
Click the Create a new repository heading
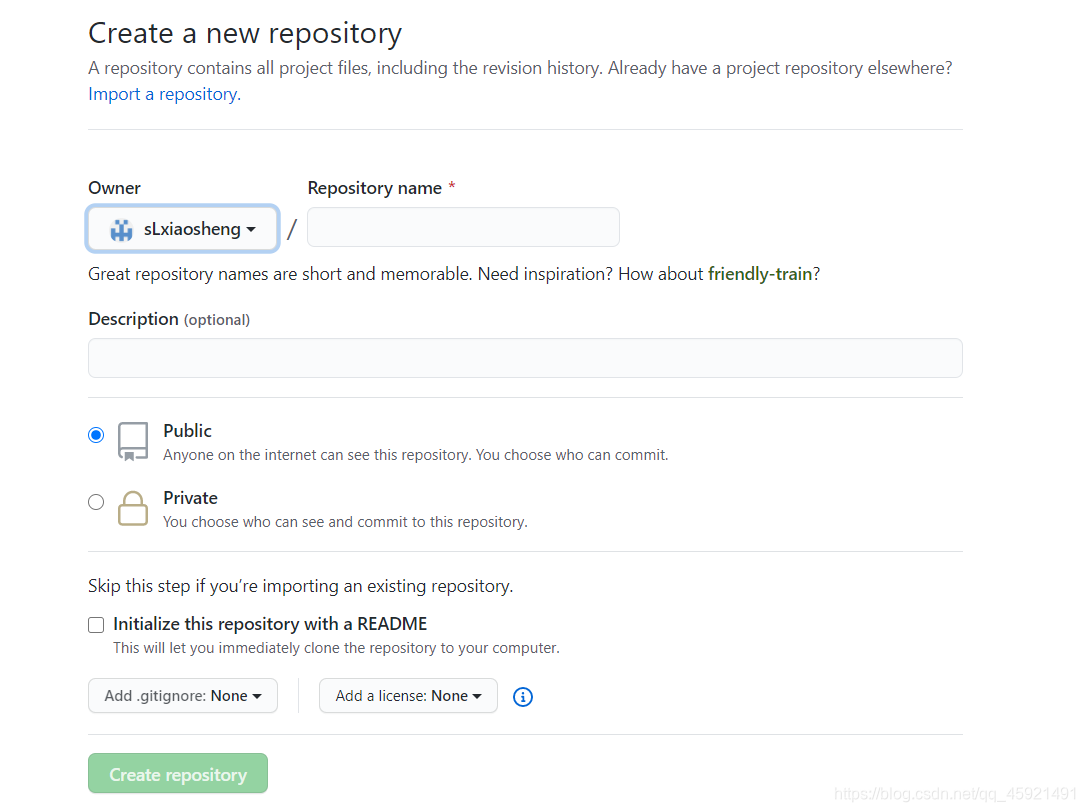245,34
